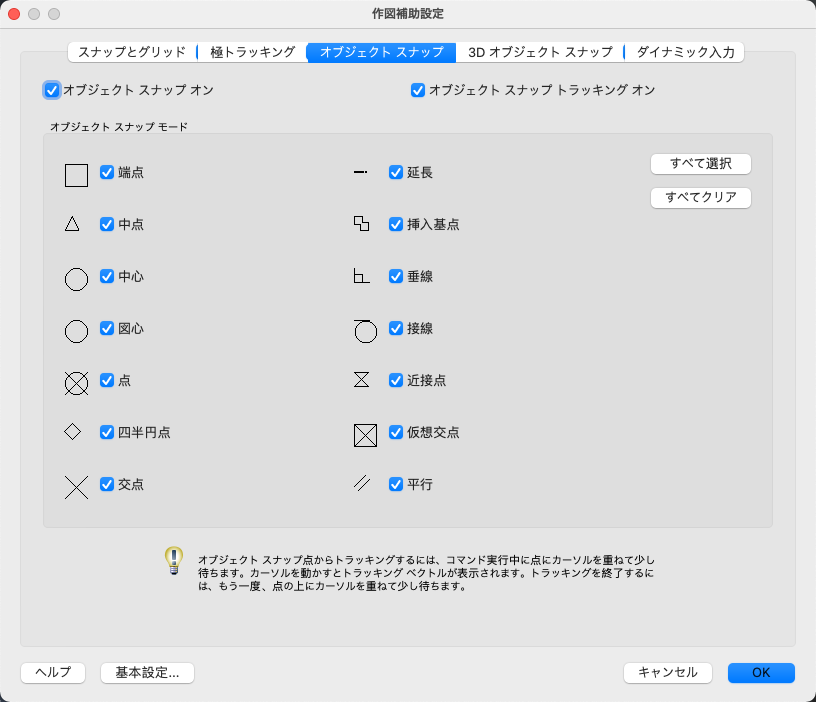Screen dimensions: 816x702
Task: Click the X intersection (交点) snap icon
Action: (x=76, y=488)
